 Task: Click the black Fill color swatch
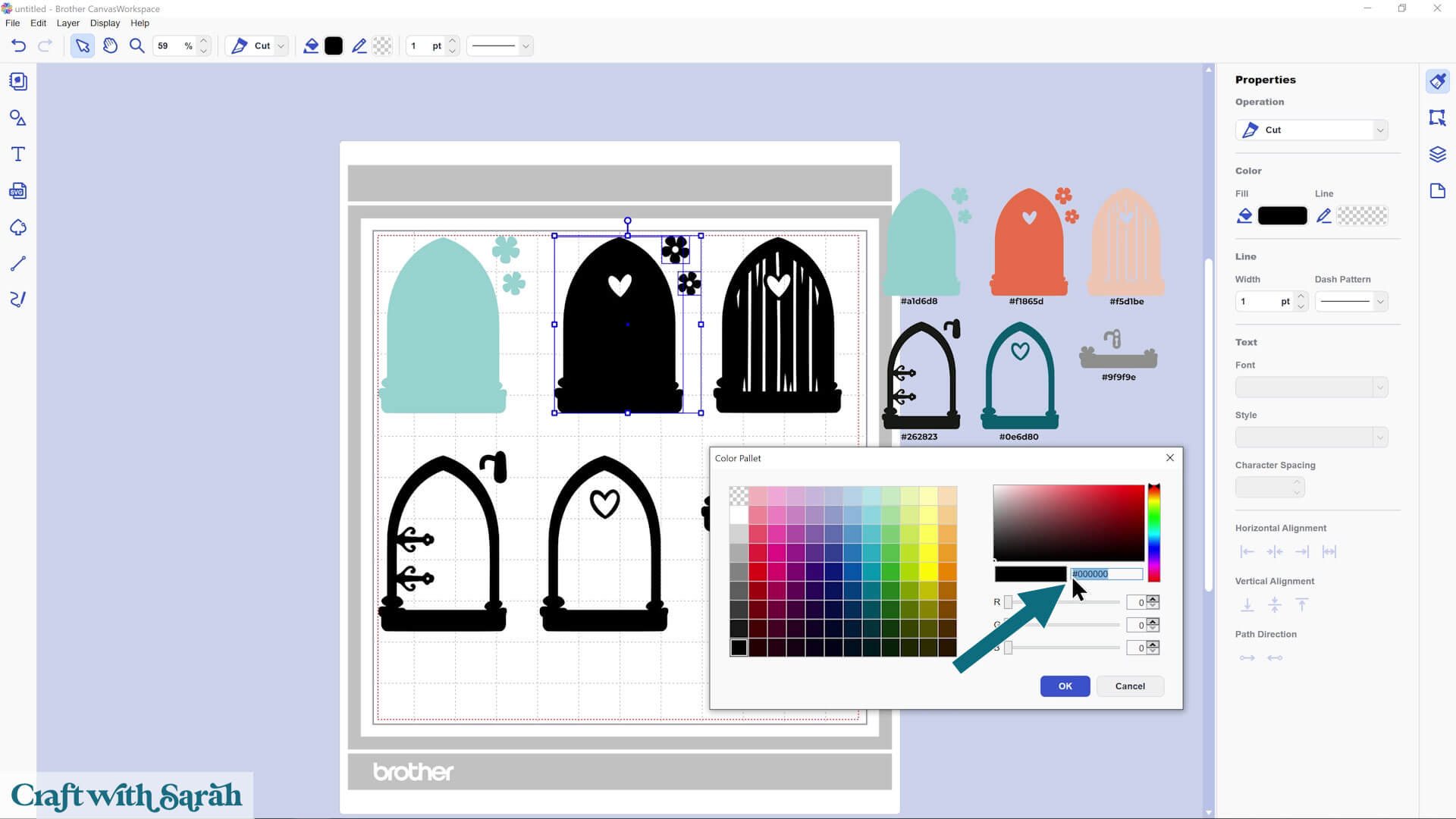1282,216
